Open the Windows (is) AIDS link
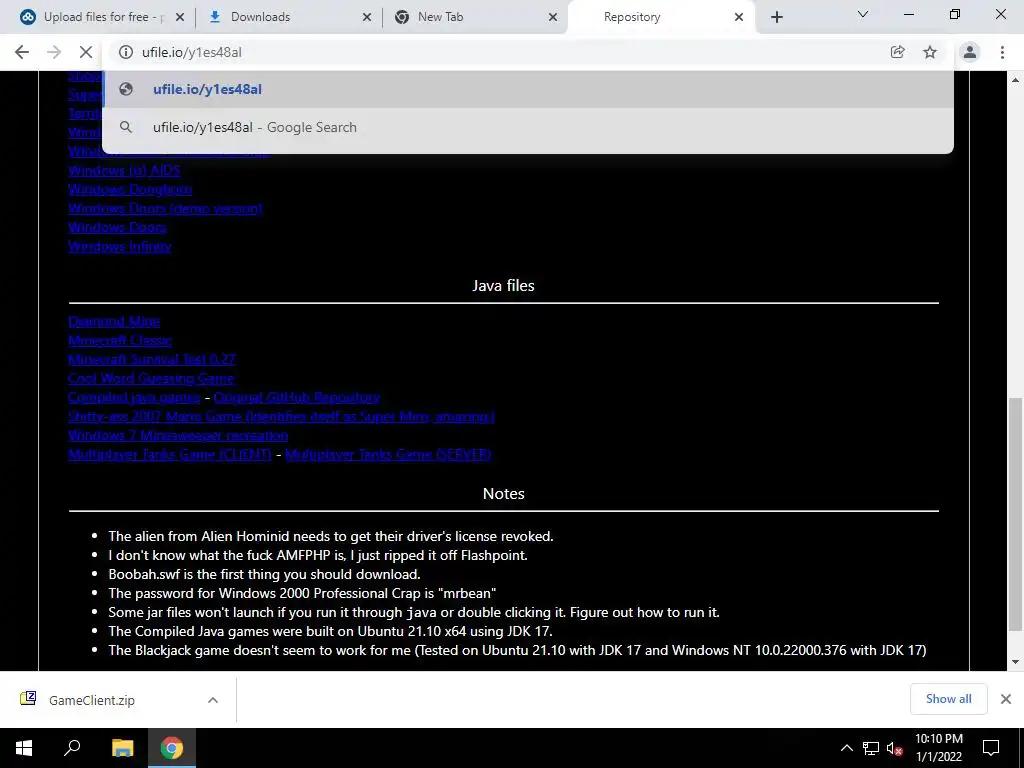 point(124,170)
